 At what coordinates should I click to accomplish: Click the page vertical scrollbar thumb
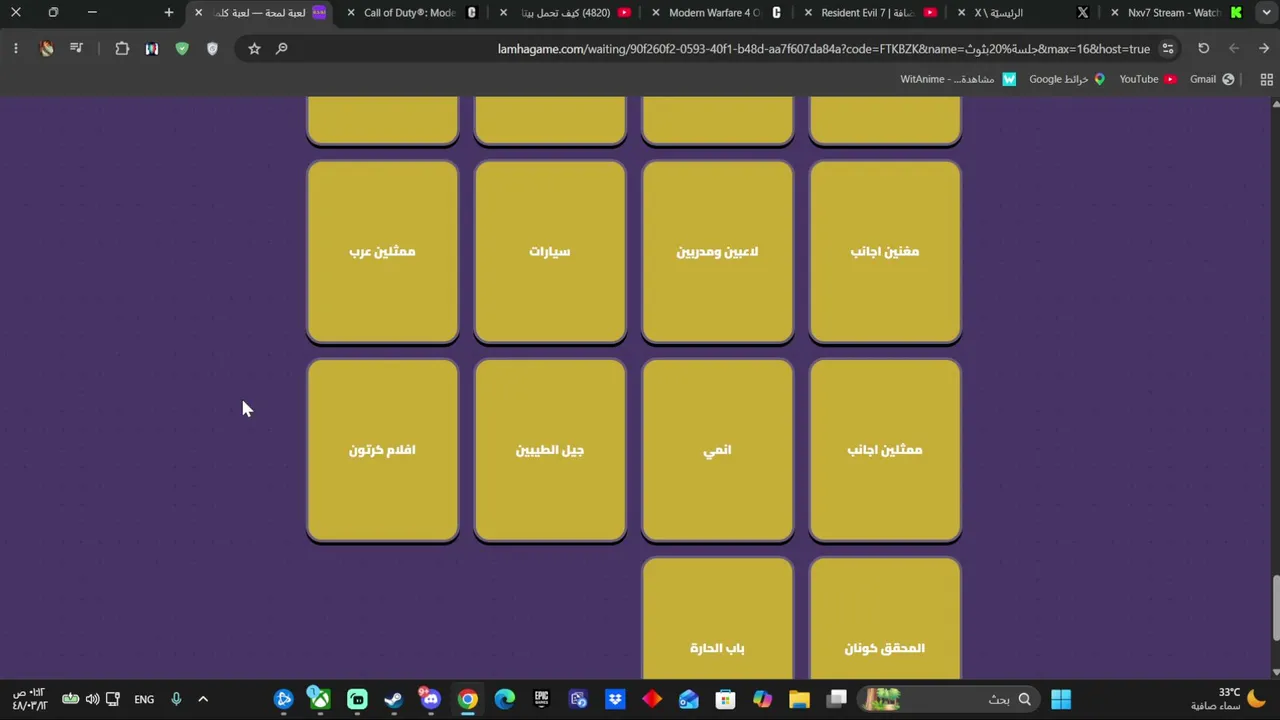pos(1275,607)
